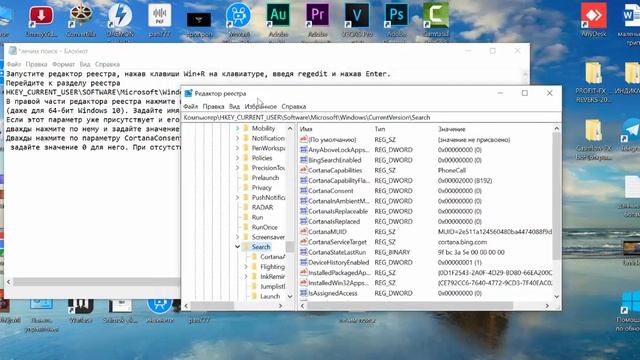Open Файл menu in Registry Editor
Viewport: 640px width, 360px height.
point(190,107)
